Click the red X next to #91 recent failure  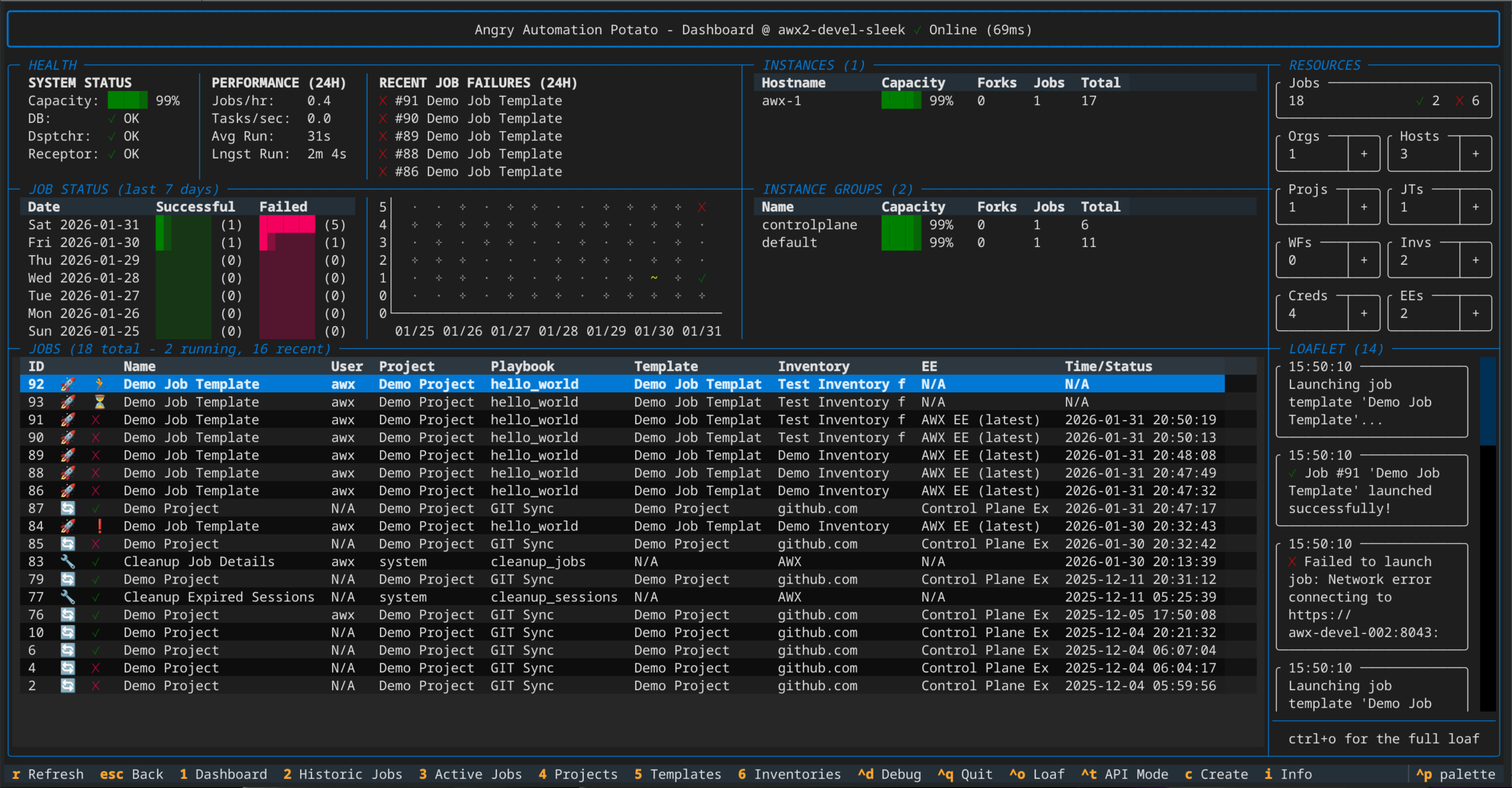tap(383, 101)
